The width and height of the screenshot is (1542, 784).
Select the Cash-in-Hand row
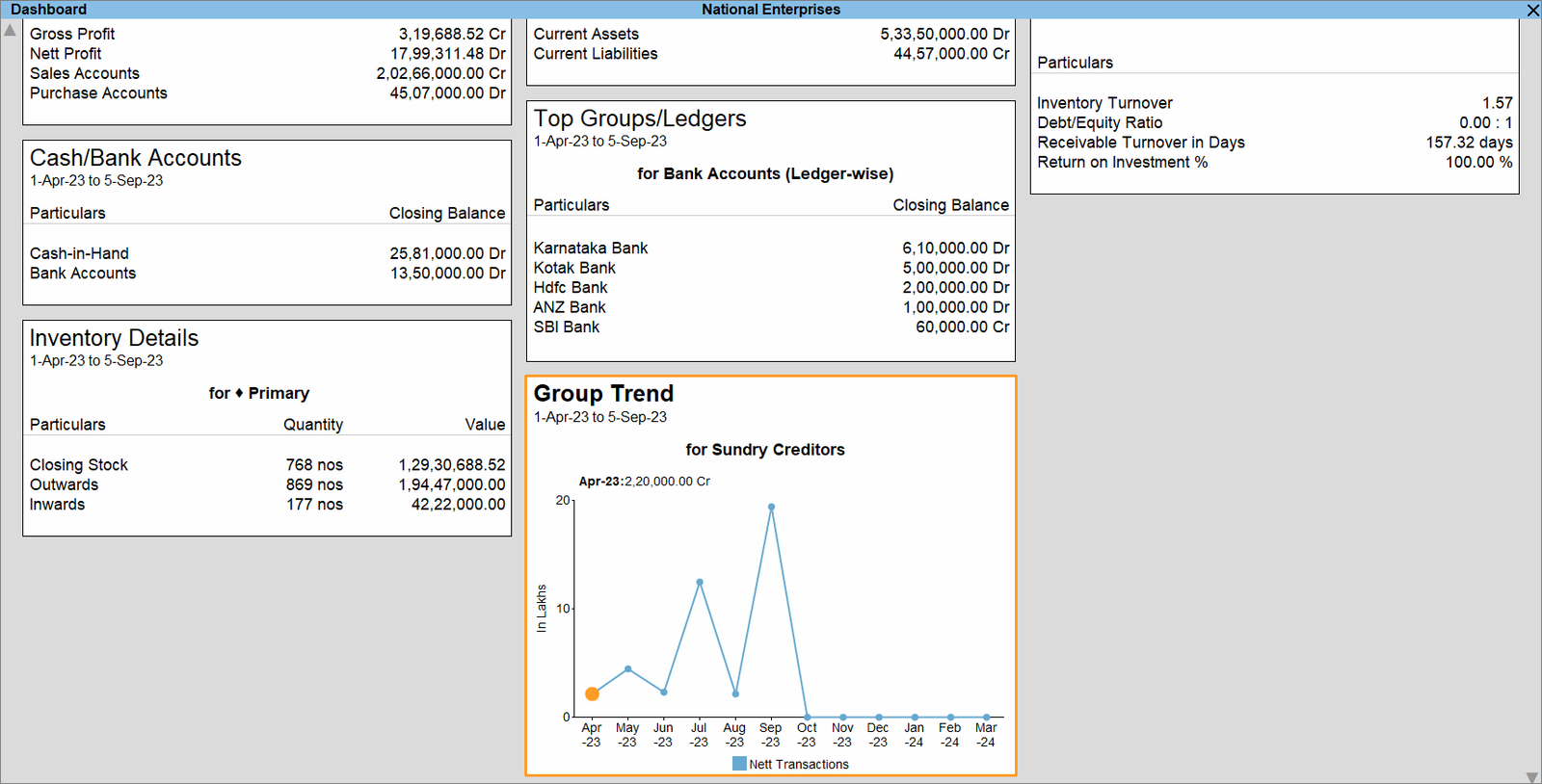coord(267,253)
